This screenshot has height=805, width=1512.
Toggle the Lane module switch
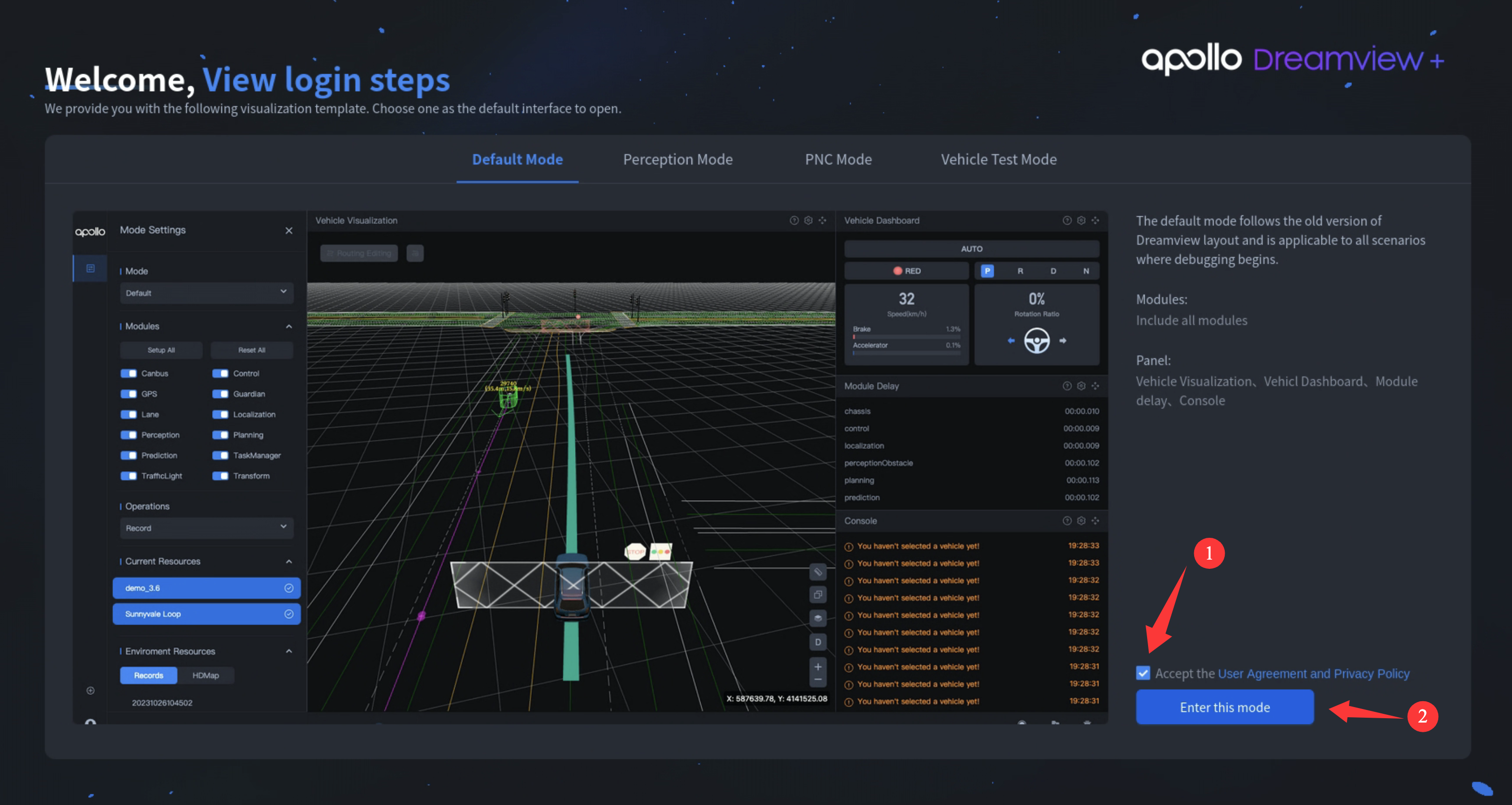click(129, 414)
